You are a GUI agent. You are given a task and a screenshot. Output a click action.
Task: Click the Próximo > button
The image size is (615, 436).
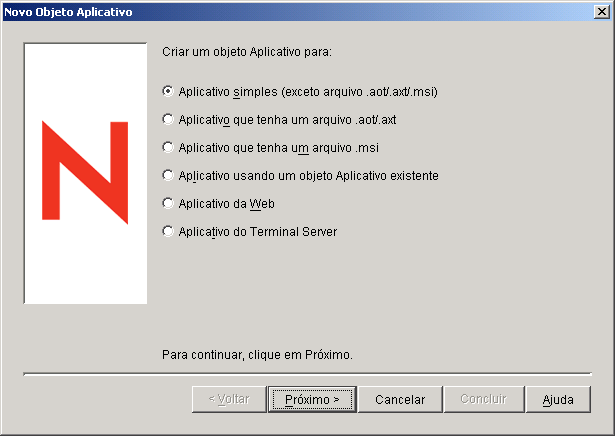[x=312, y=399]
